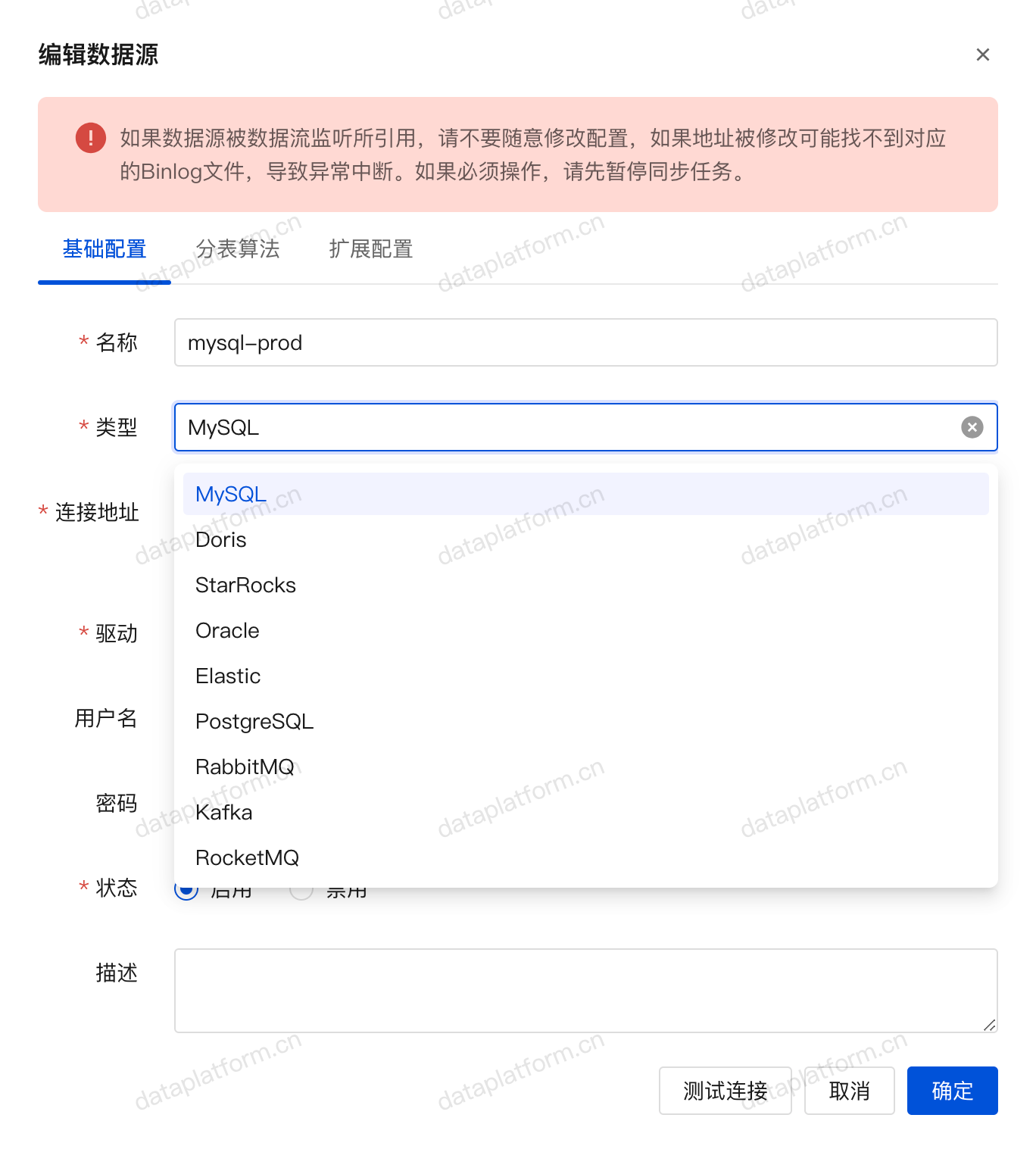Viewport: 1036px width, 1171px height.
Task: Clear the selected type with the X icon
Action: tap(972, 427)
